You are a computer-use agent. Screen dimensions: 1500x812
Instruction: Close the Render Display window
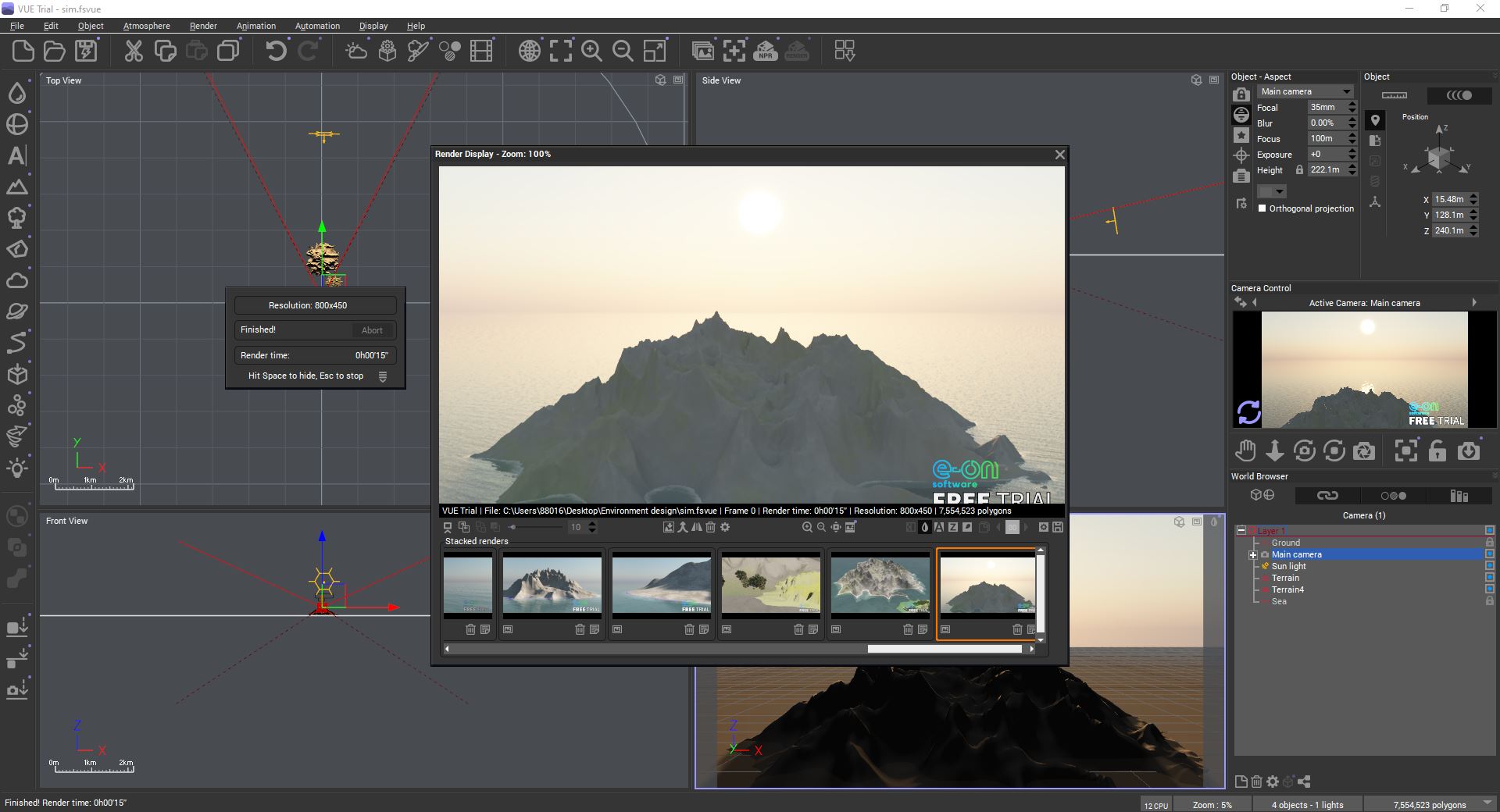1059,155
